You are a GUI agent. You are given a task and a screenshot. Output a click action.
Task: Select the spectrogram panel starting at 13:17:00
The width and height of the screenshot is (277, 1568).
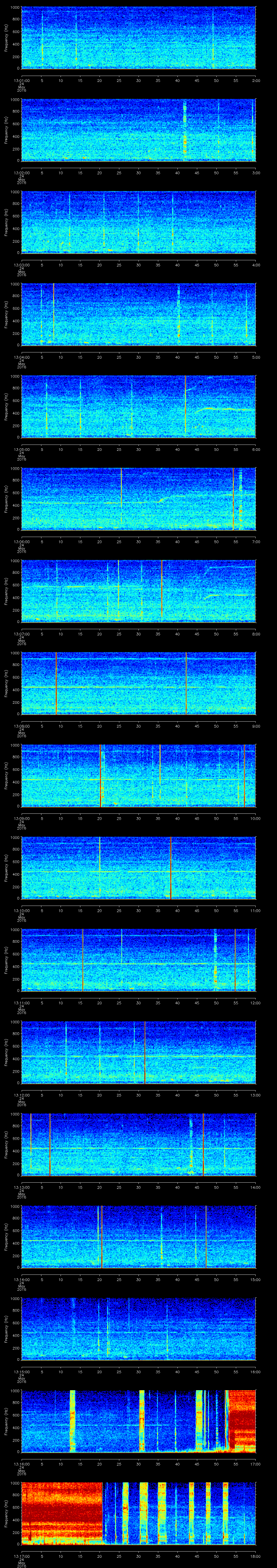138,1514
